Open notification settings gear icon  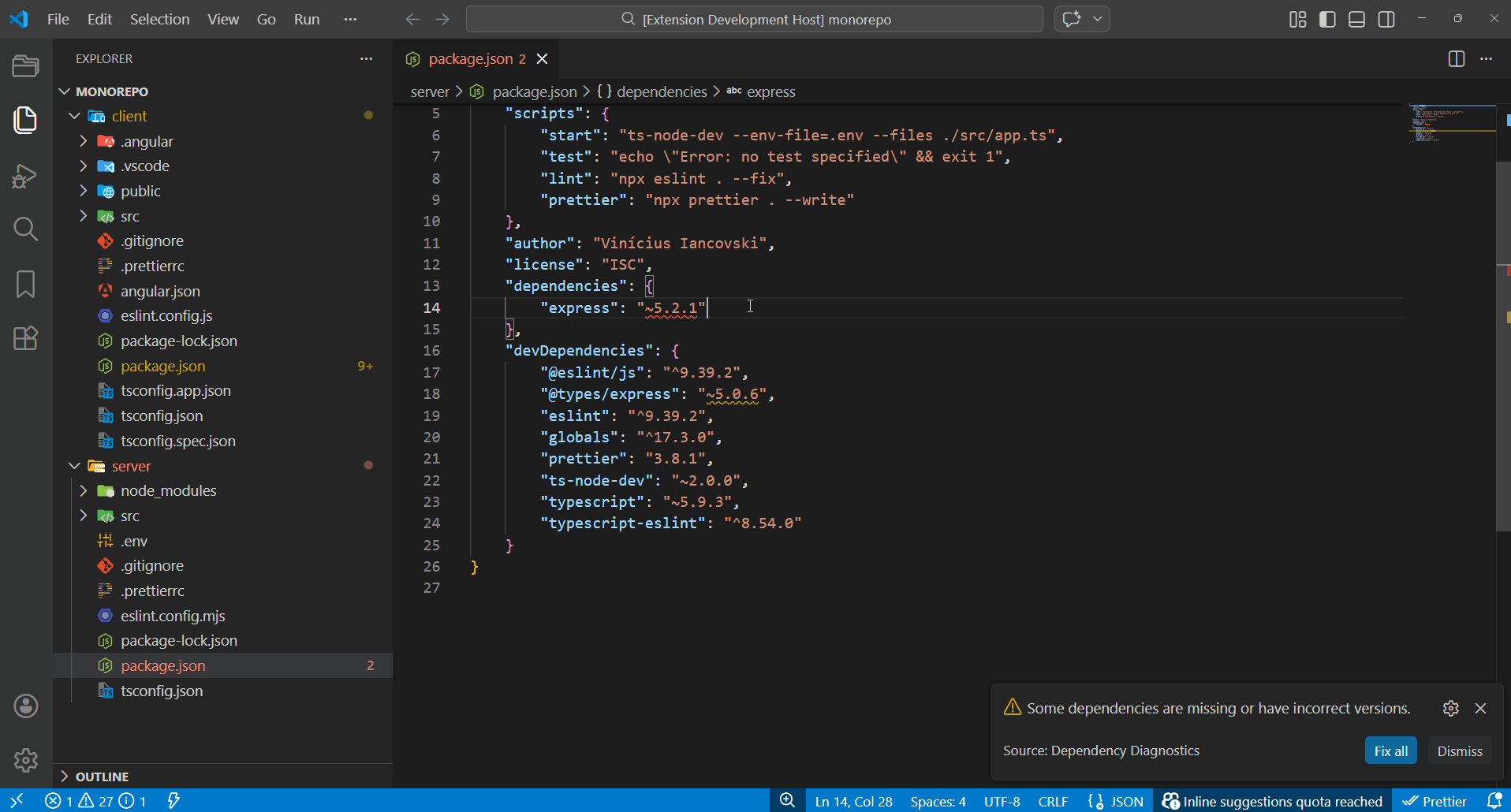pyautogui.click(x=1451, y=708)
